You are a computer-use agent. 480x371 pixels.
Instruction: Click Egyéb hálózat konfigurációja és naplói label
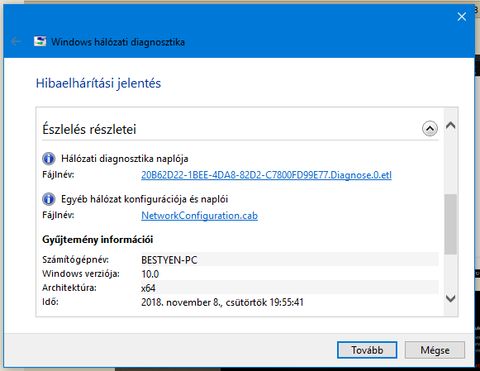[145, 199]
